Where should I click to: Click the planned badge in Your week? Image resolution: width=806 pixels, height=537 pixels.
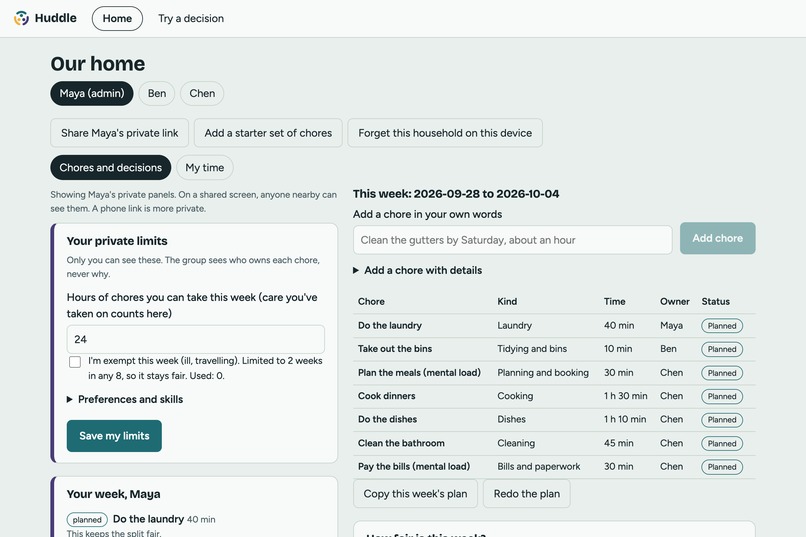pos(87,520)
